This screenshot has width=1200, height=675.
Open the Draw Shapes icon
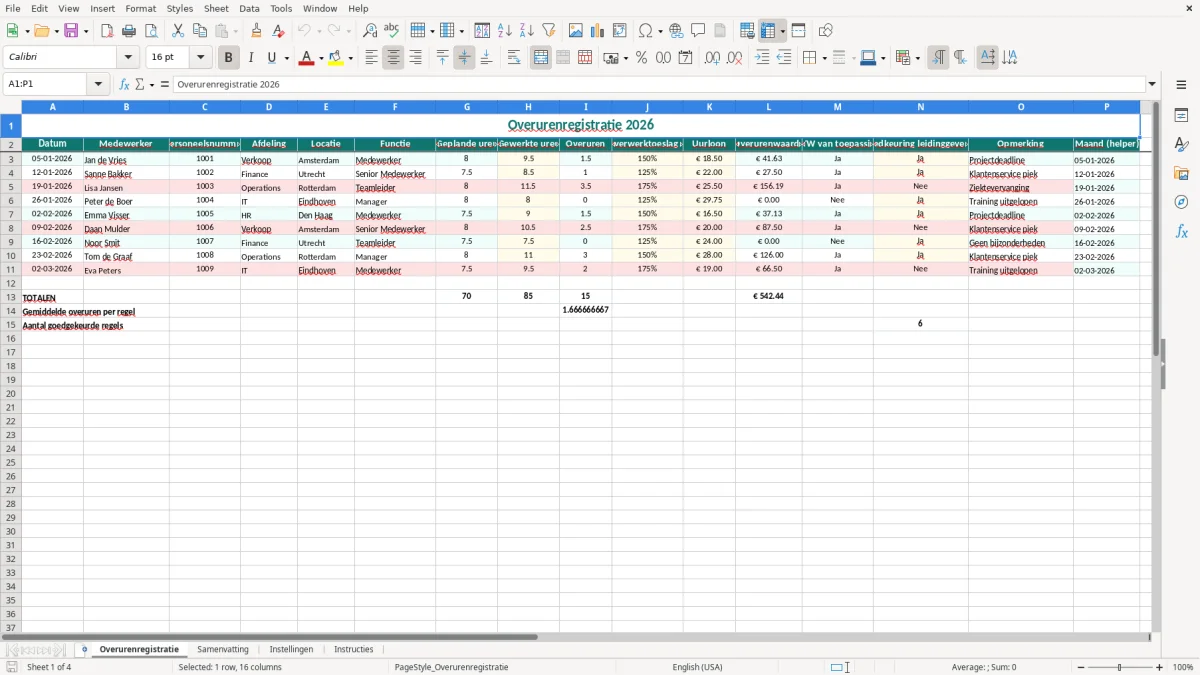tap(826, 31)
